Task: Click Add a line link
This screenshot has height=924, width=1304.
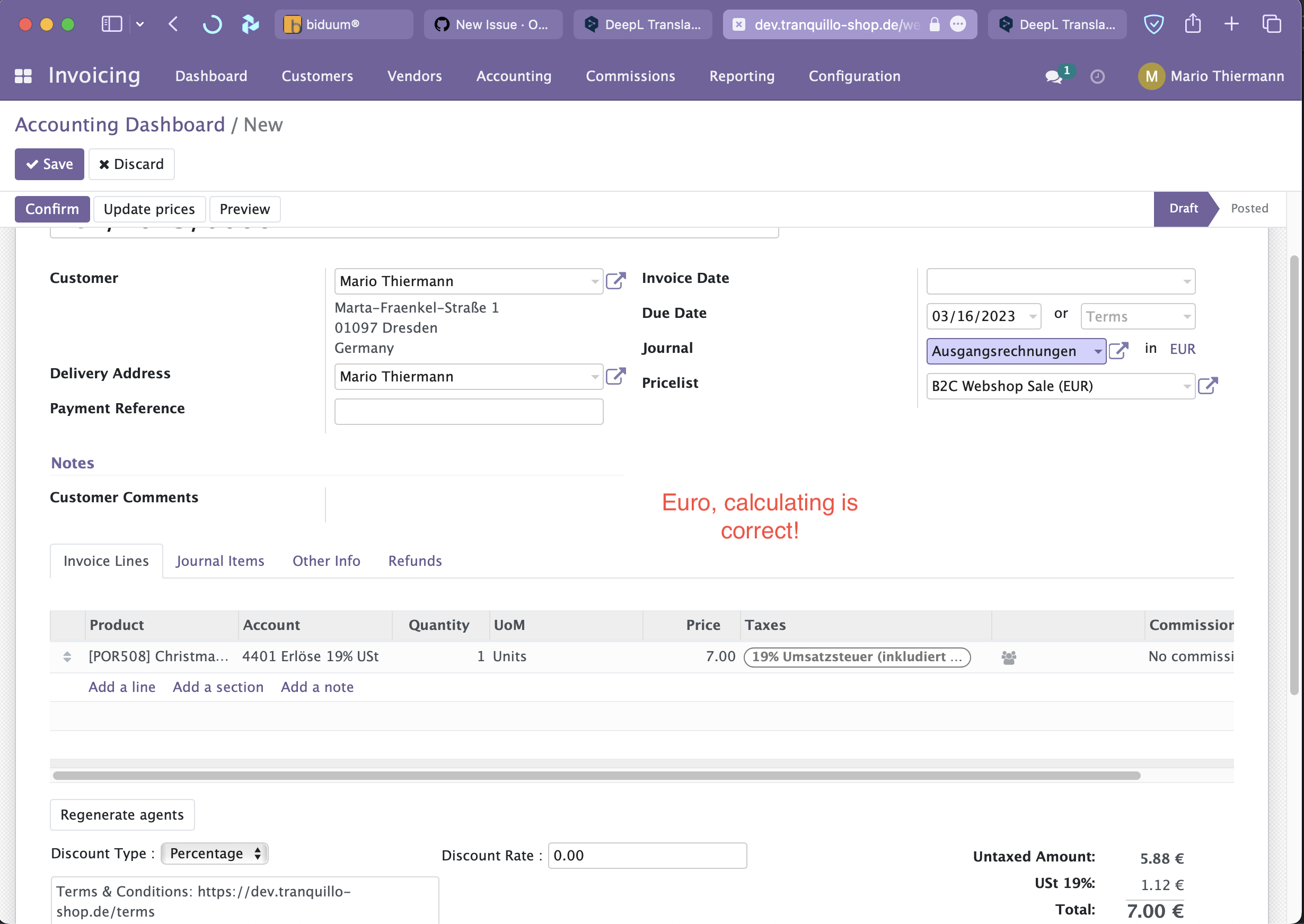Action: point(122,687)
